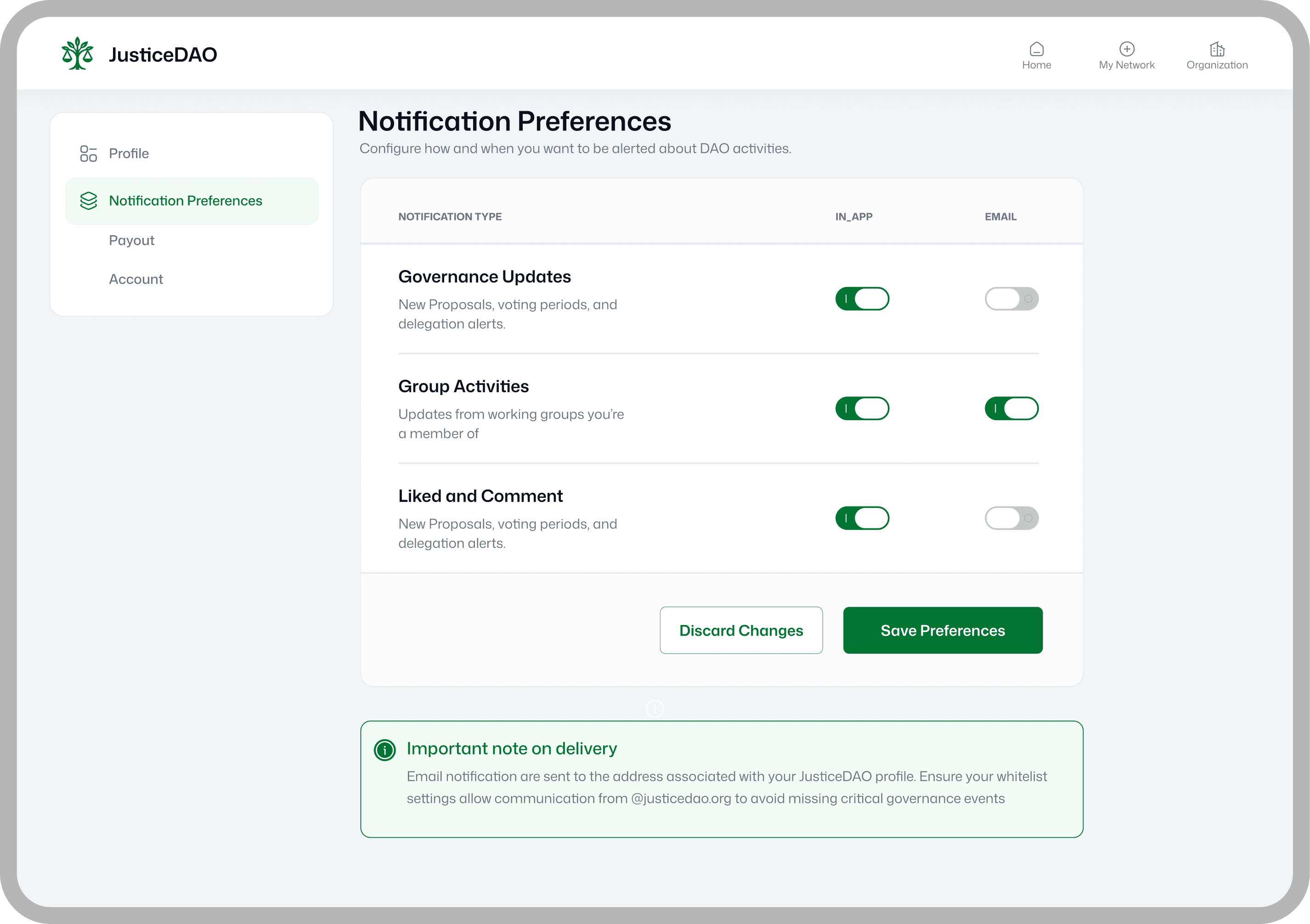Turn off in-app Liked and Comment toggle

tap(862, 518)
